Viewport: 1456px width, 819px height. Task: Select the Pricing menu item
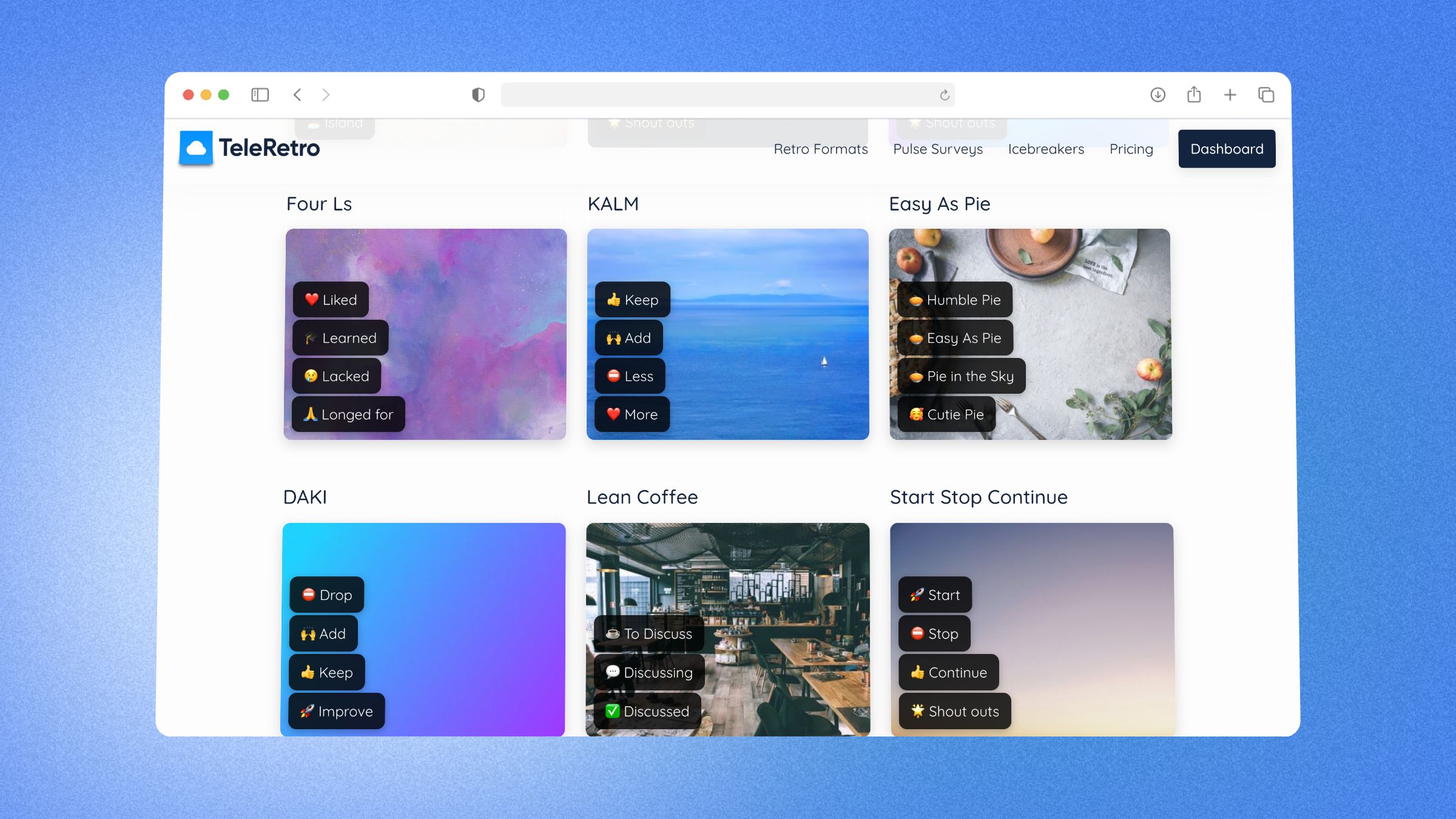1131,148
